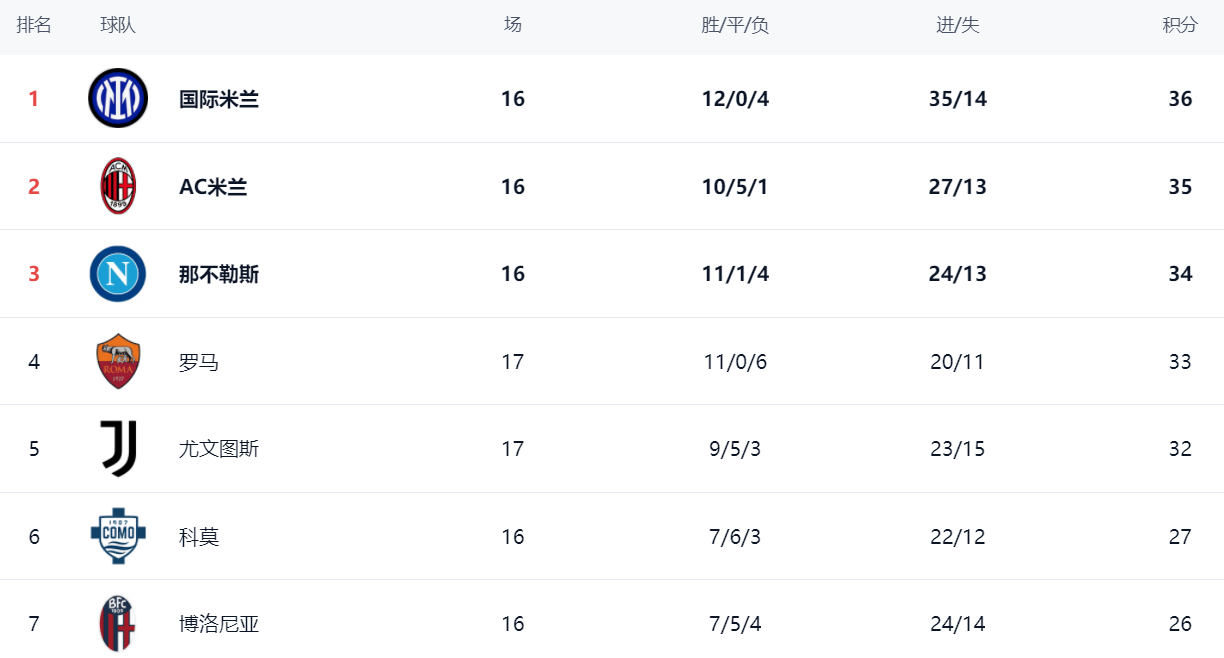The height and width of the screenshot is (658, 1224).
Task: Select the 那不勒斯 team name
Action: pyautogui.click(x=219, y=274)
